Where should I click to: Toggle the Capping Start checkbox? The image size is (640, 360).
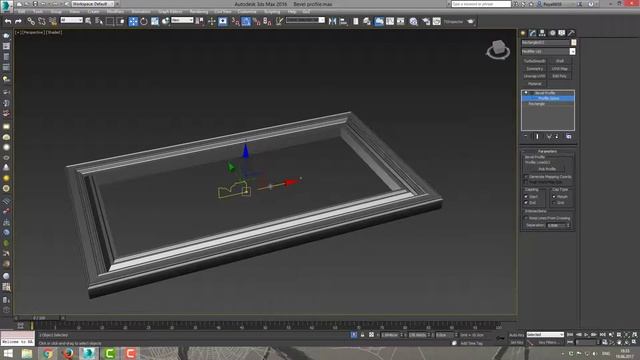[526, 197]
